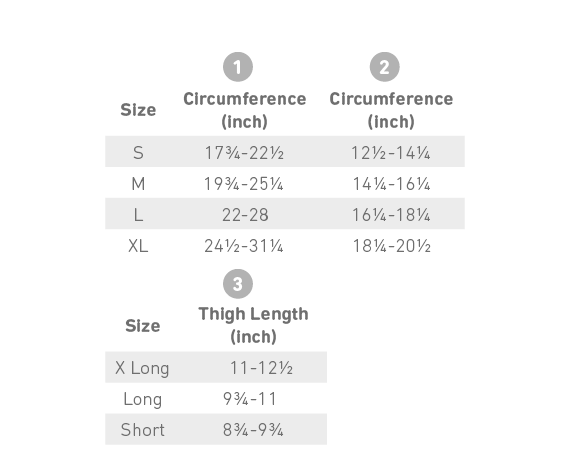Click the second Circumference (inch) header
Viewport: 570px width, 470px height.
pos(391,110)
